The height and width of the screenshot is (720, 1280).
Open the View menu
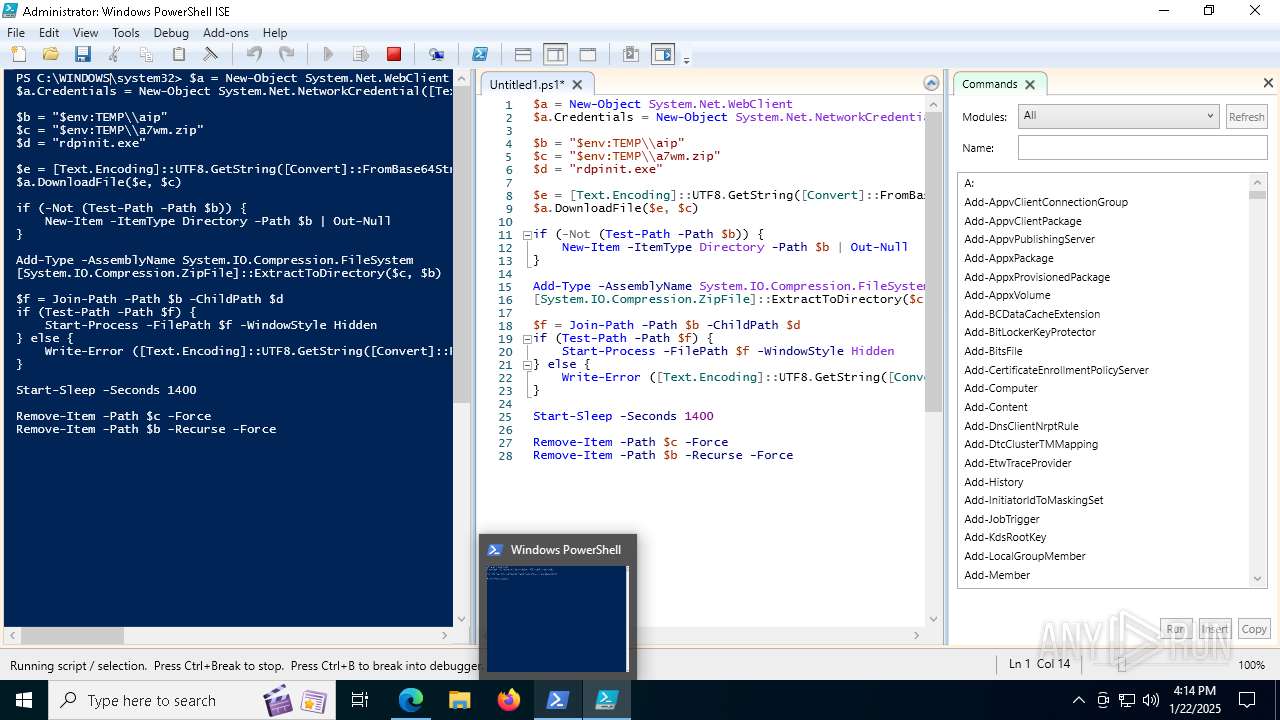[x=86, y=33]
